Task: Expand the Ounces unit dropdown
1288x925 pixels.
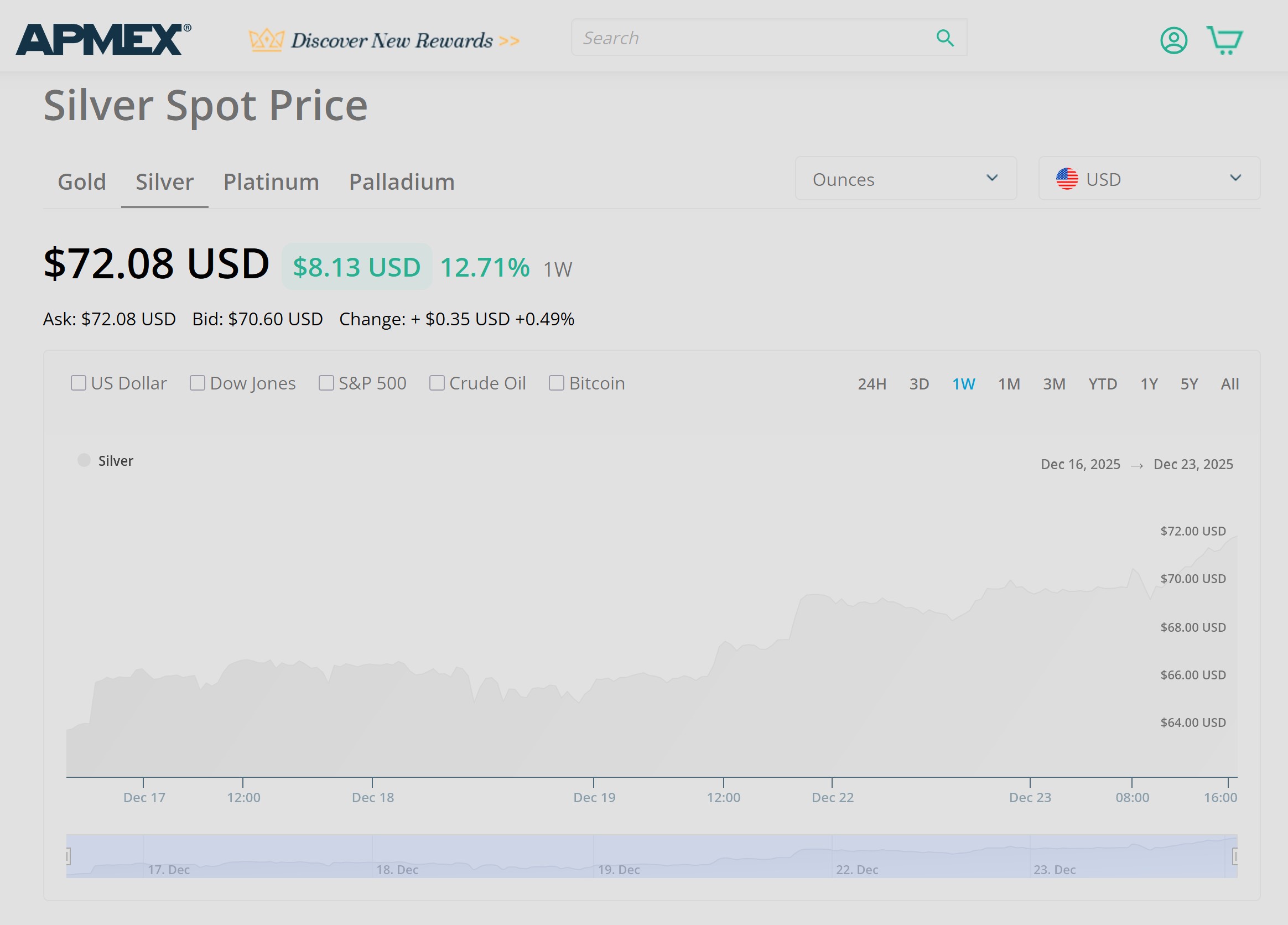Action: click(905, 179)
